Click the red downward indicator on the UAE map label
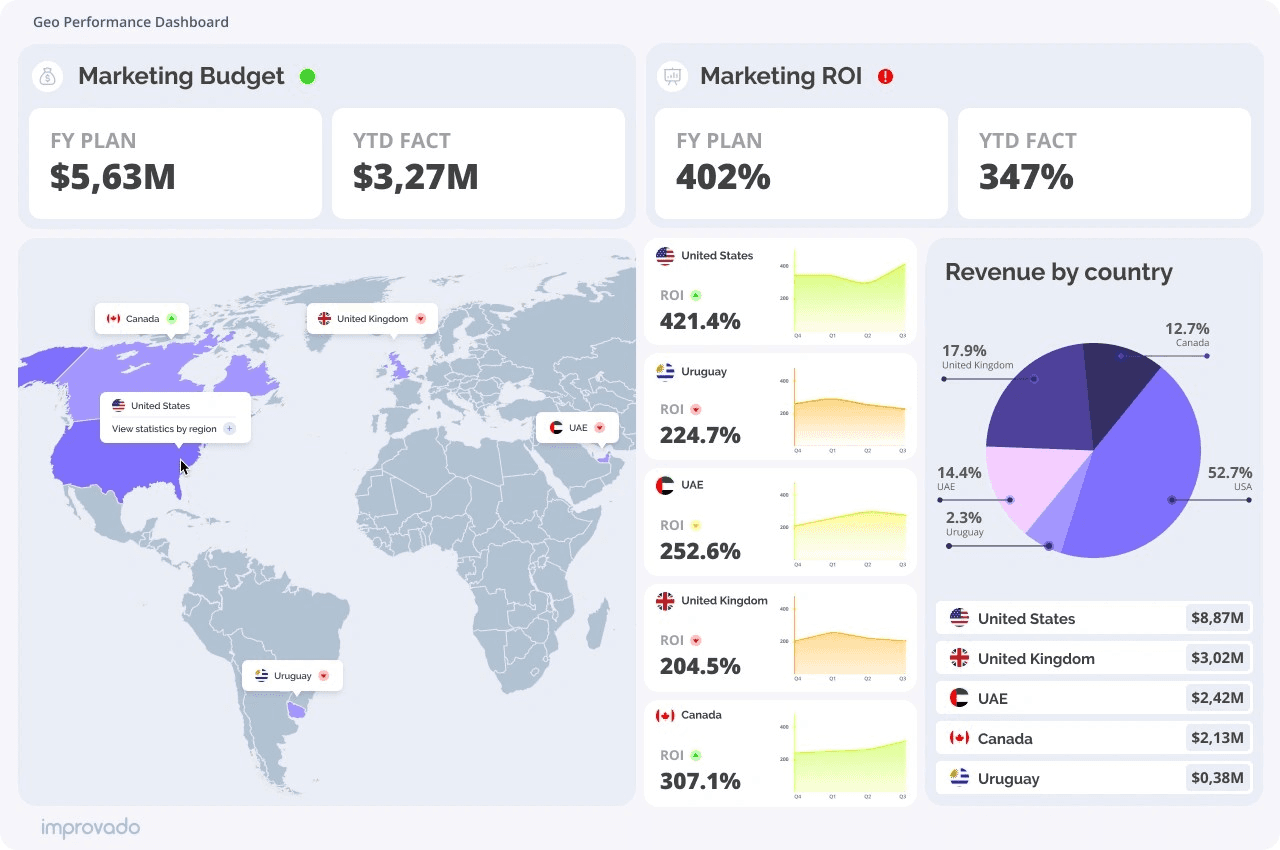 pyautogui.click(x=601, y=427)
